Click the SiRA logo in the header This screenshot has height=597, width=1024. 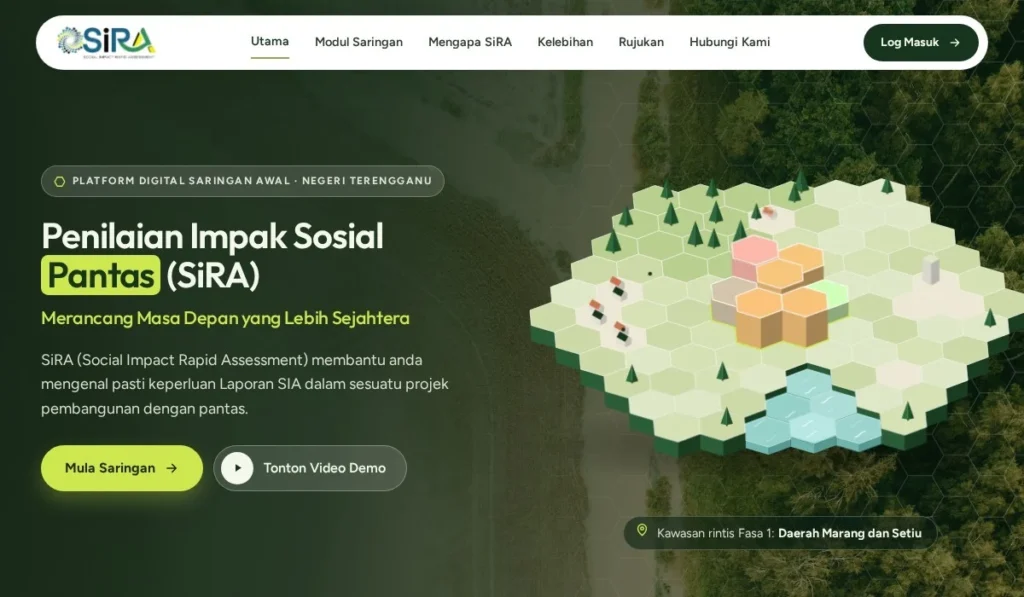coord(106,42)
